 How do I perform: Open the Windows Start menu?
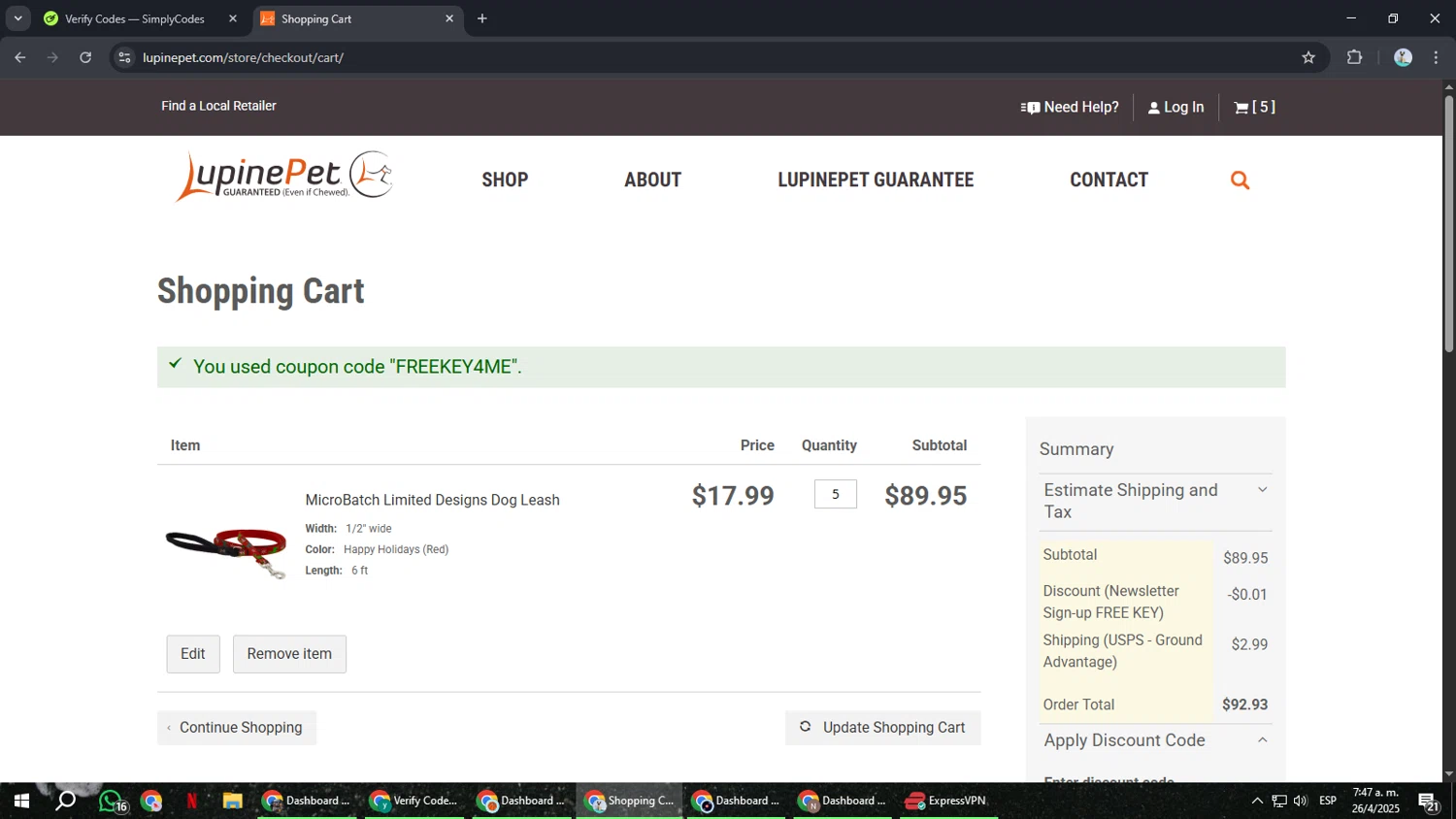click(x=21, y=801)
